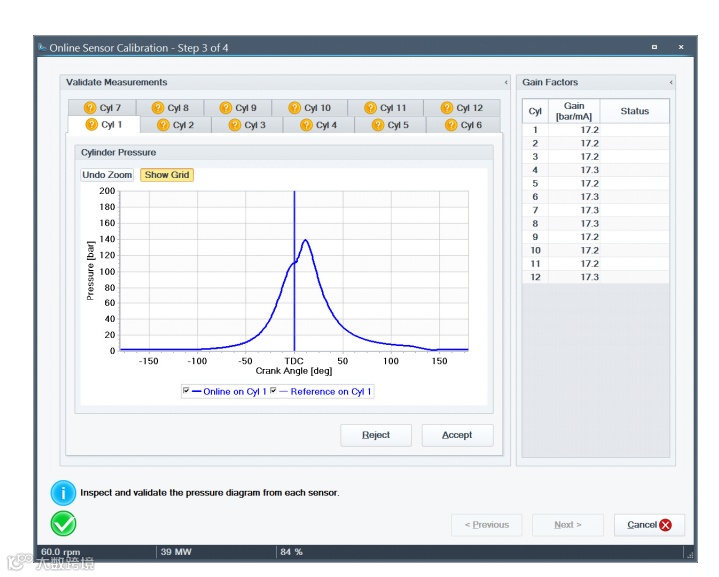The height and width of the screenshot is (577, 719).
Task: Click the Status column header
Action: (x=635, y=111)
